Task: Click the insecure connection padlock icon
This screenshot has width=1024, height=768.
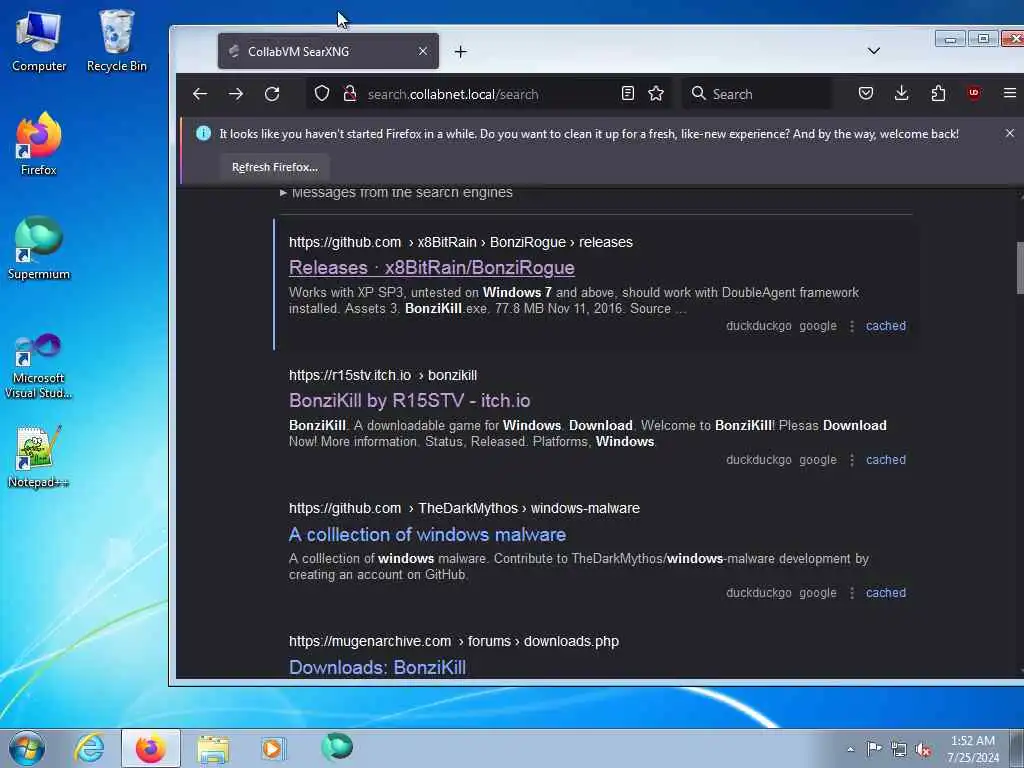Action: pyautogui.click(x=350, y=93)
